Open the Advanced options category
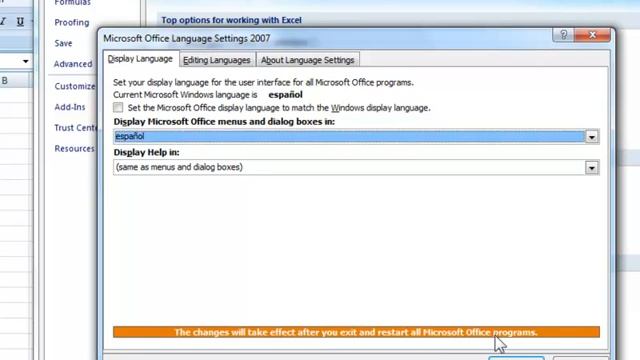Viewport: 640px width, 360px height. (73, 64)
